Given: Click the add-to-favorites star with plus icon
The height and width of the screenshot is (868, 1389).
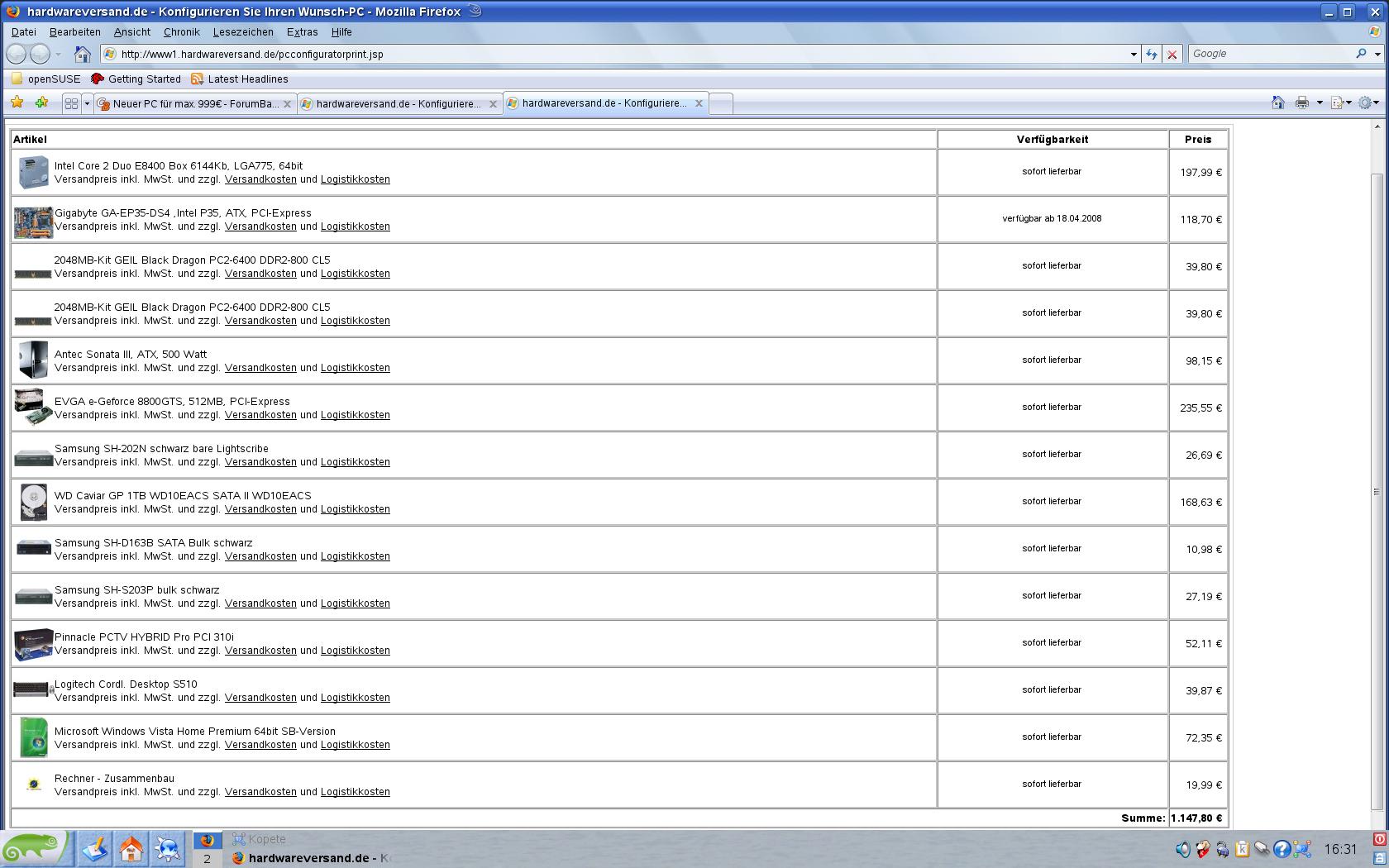Looking at the screenshot, I should tap(41, 103).
